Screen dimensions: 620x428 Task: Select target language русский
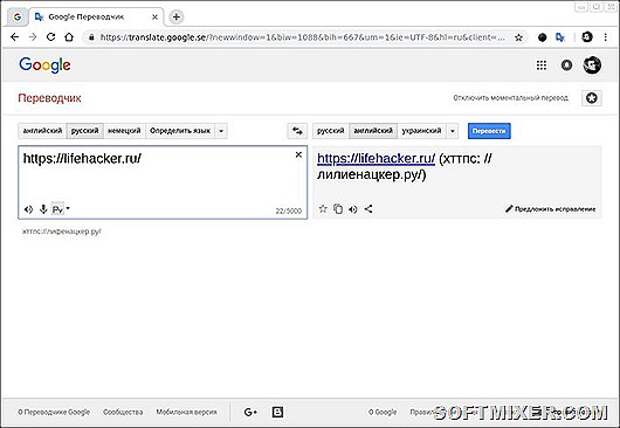331,131
